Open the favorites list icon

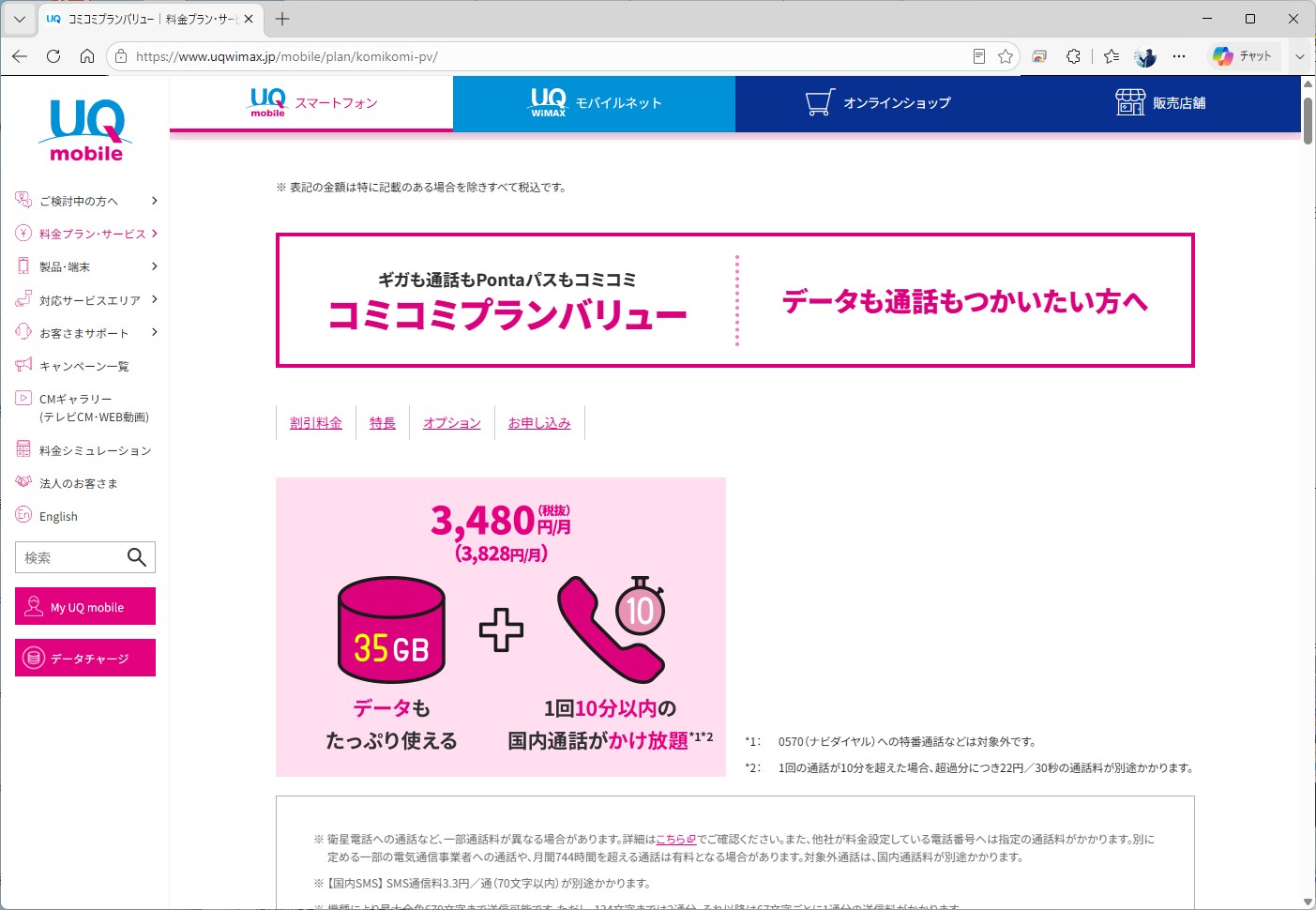[1112, 56]
